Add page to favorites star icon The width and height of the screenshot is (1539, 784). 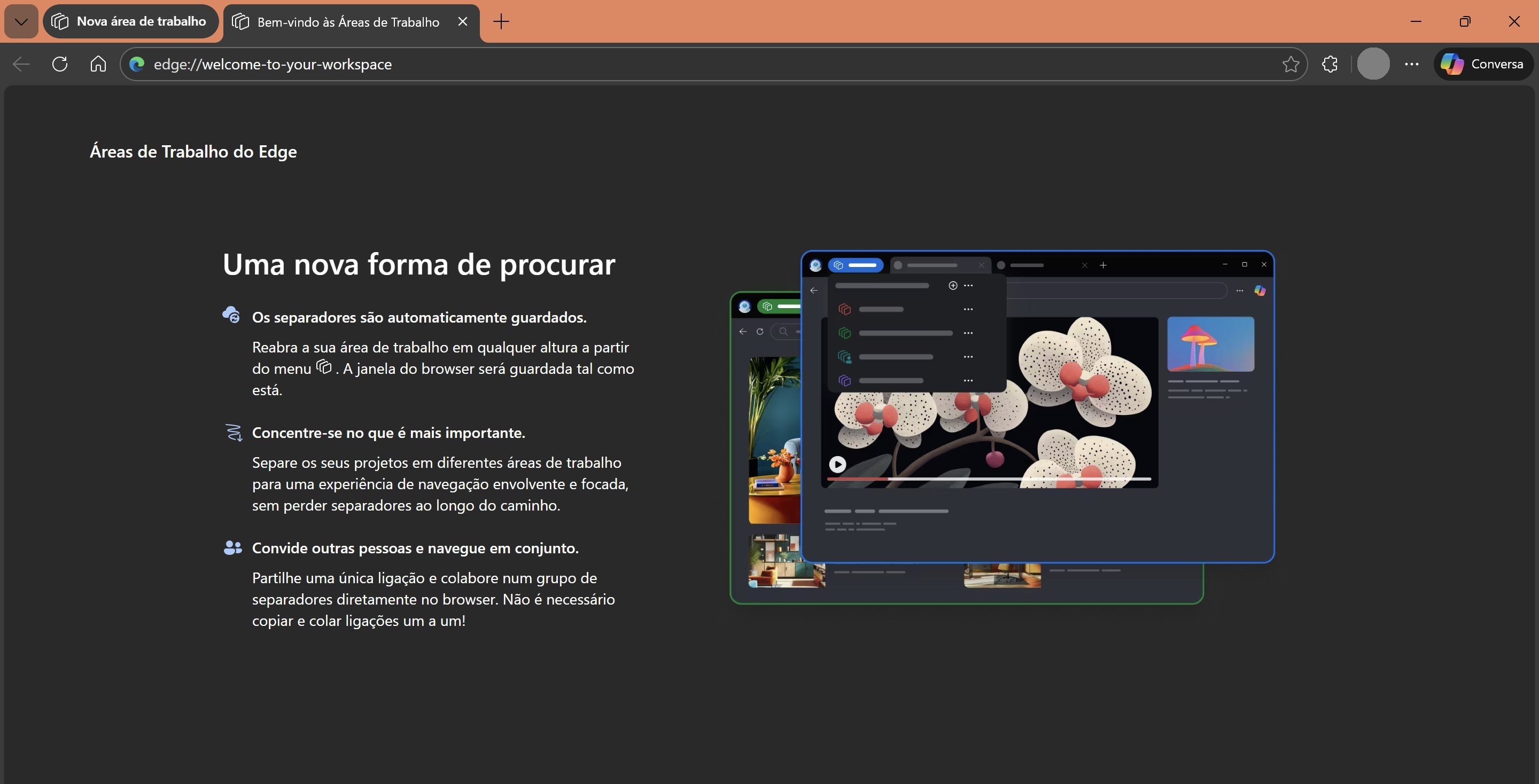click(1291, 64)
